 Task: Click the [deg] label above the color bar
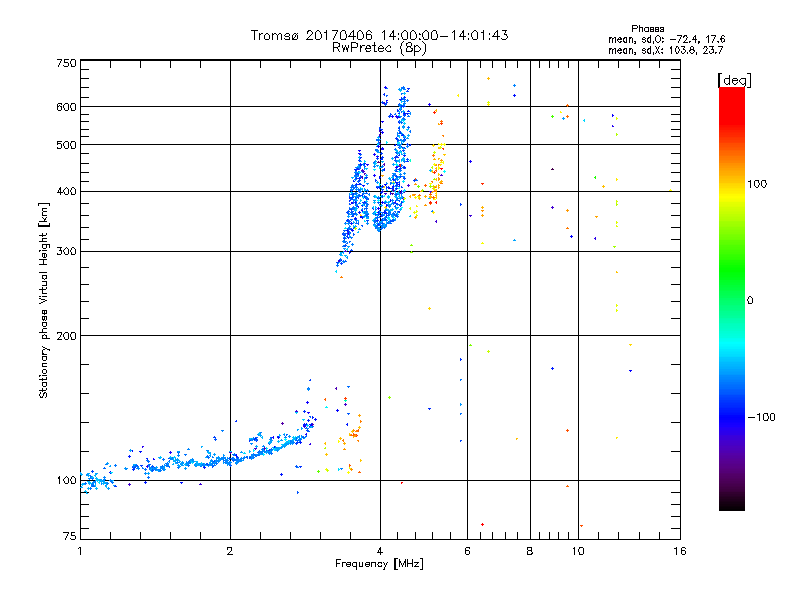click(734, 80)
